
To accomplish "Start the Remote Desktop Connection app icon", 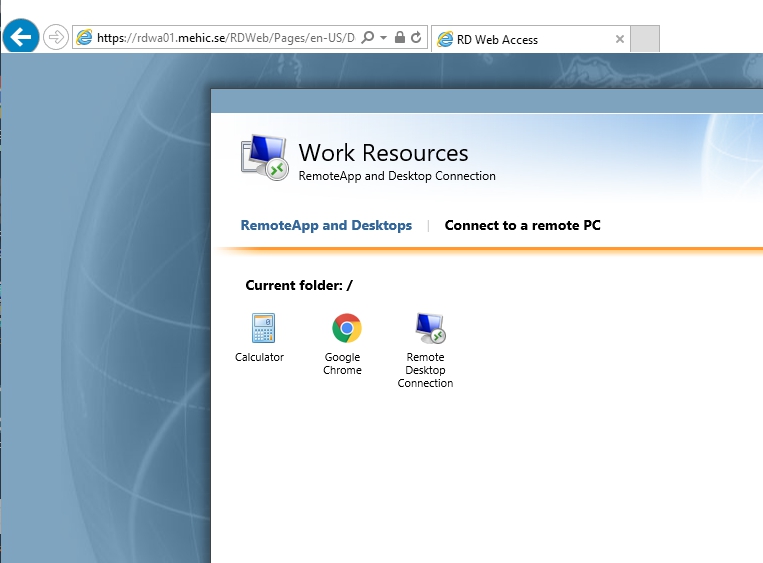I will (x=429, y=328).
